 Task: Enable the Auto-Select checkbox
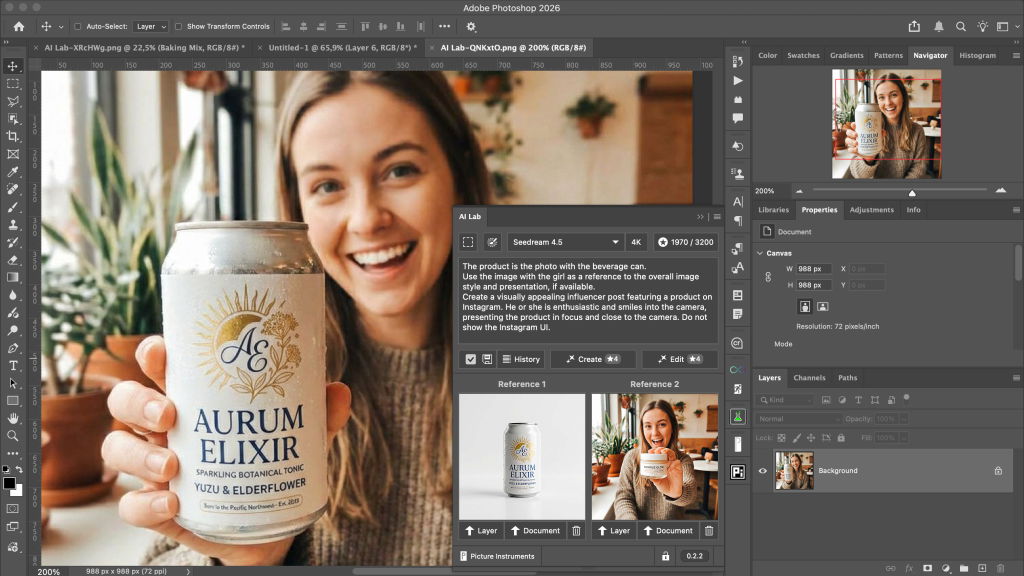pyautogui.click(x=78, y=27)
